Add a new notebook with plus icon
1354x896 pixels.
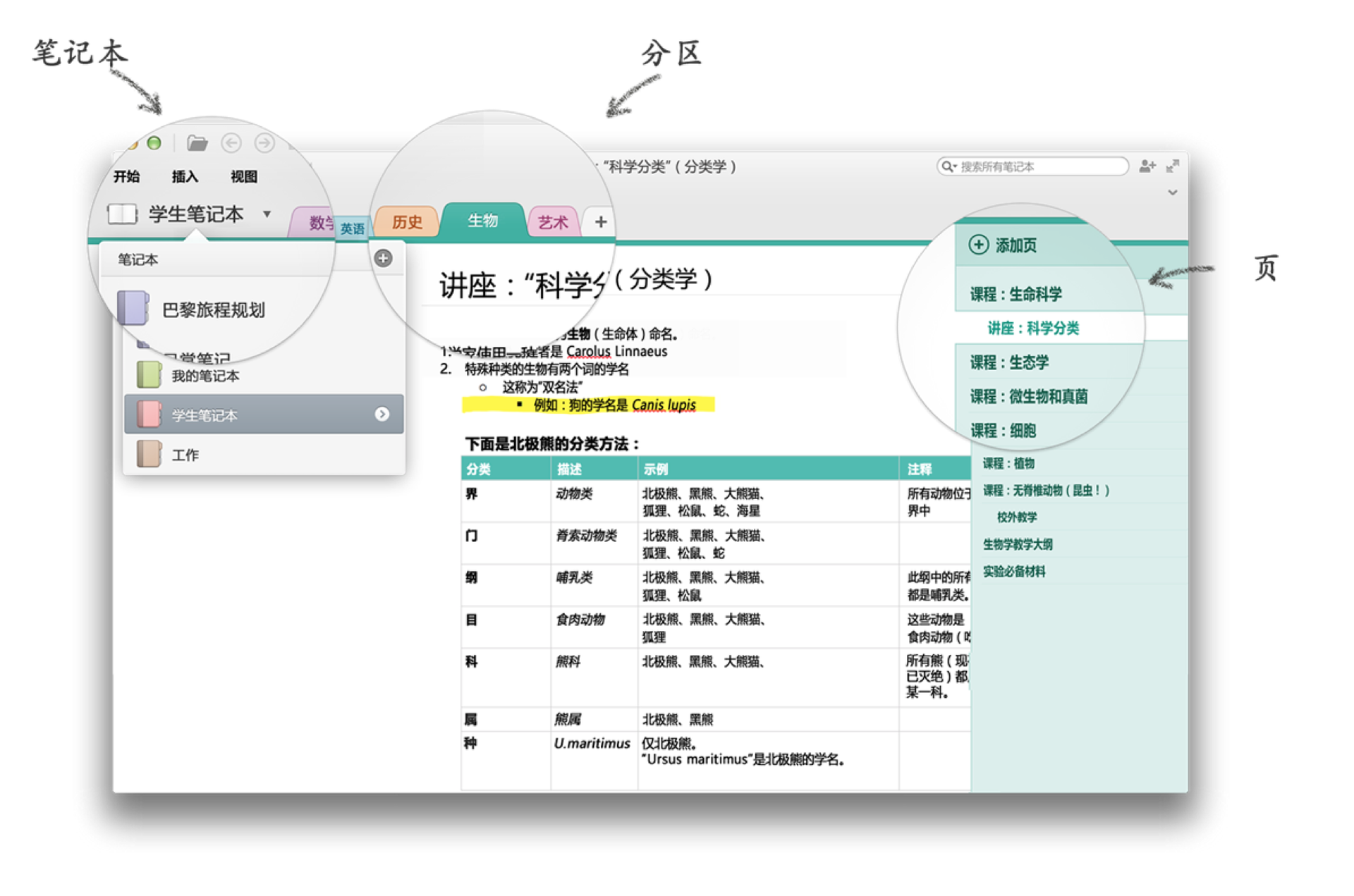tap(383, 258)
